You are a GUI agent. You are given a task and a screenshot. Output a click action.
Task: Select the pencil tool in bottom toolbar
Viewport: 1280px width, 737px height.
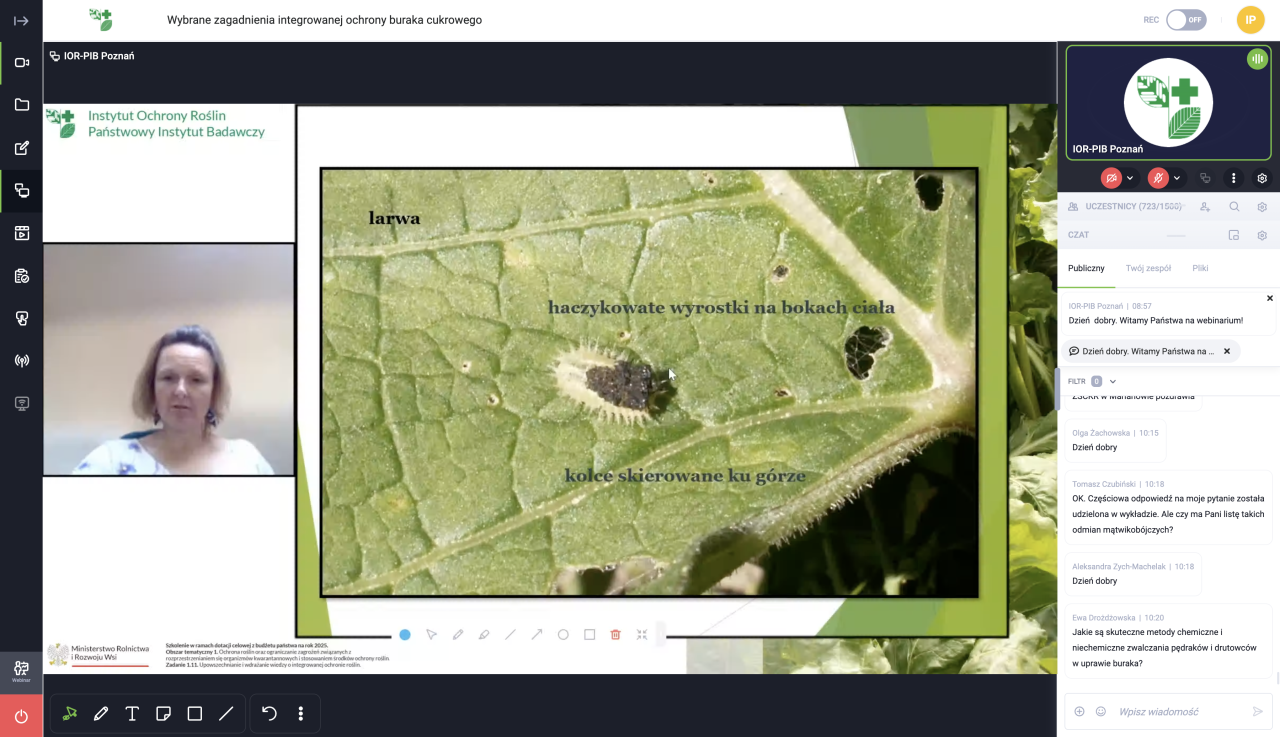pos(101,714)
